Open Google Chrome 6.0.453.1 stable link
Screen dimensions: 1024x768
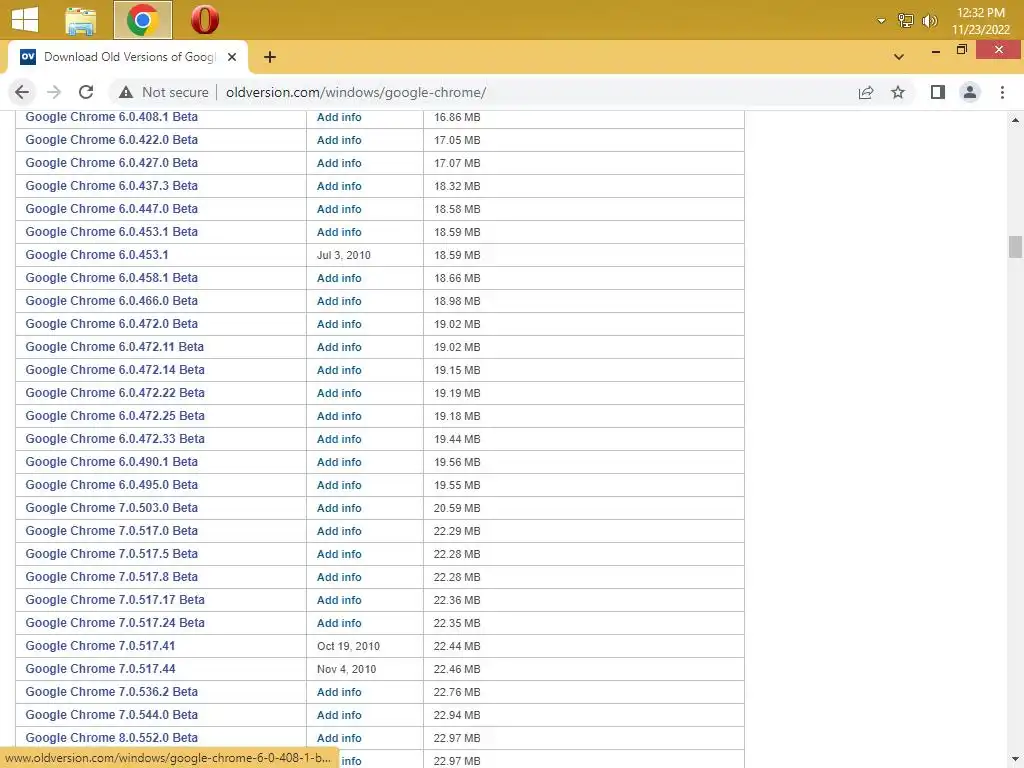point(97,255)
